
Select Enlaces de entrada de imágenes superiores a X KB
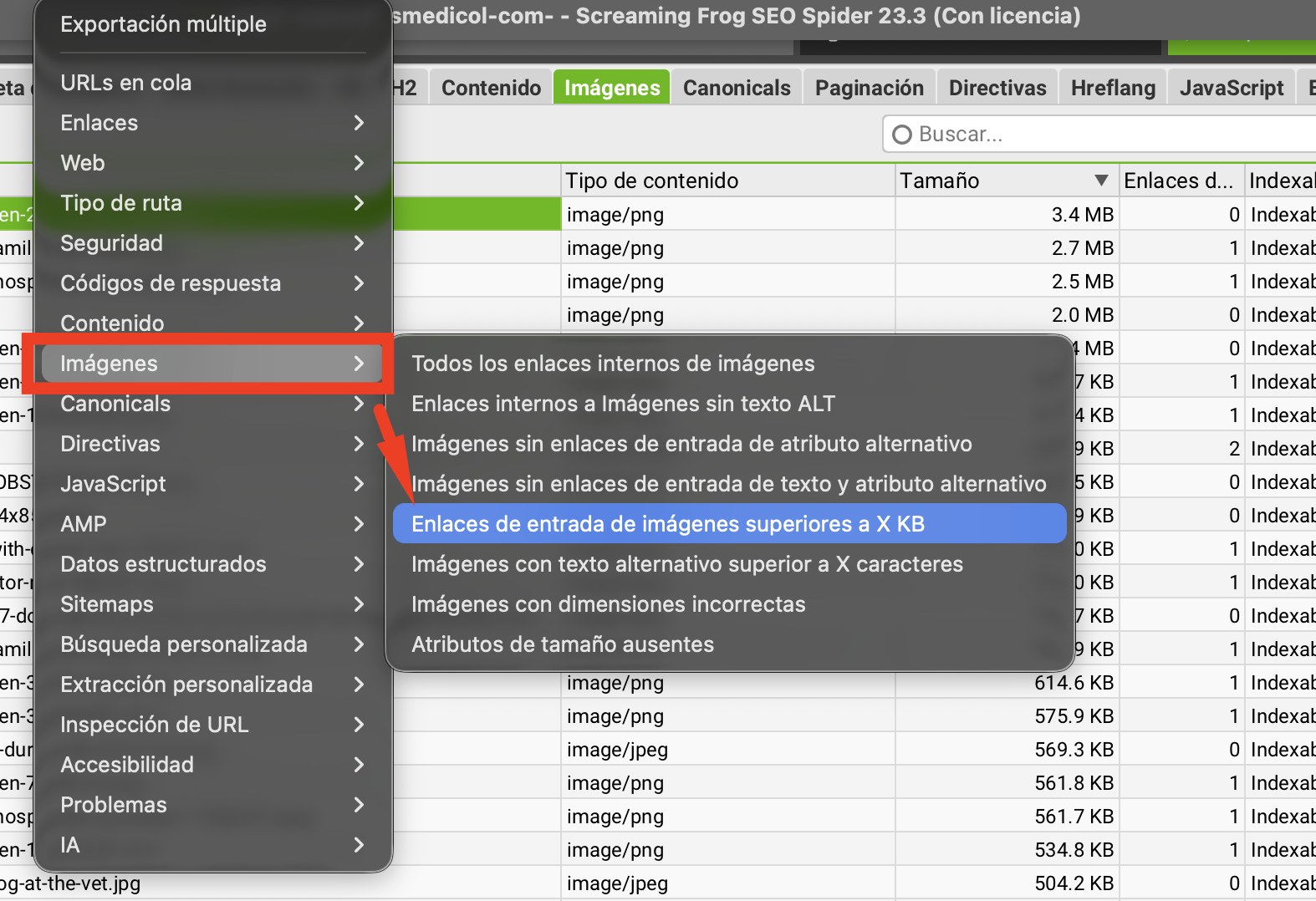tap(667, 524)
